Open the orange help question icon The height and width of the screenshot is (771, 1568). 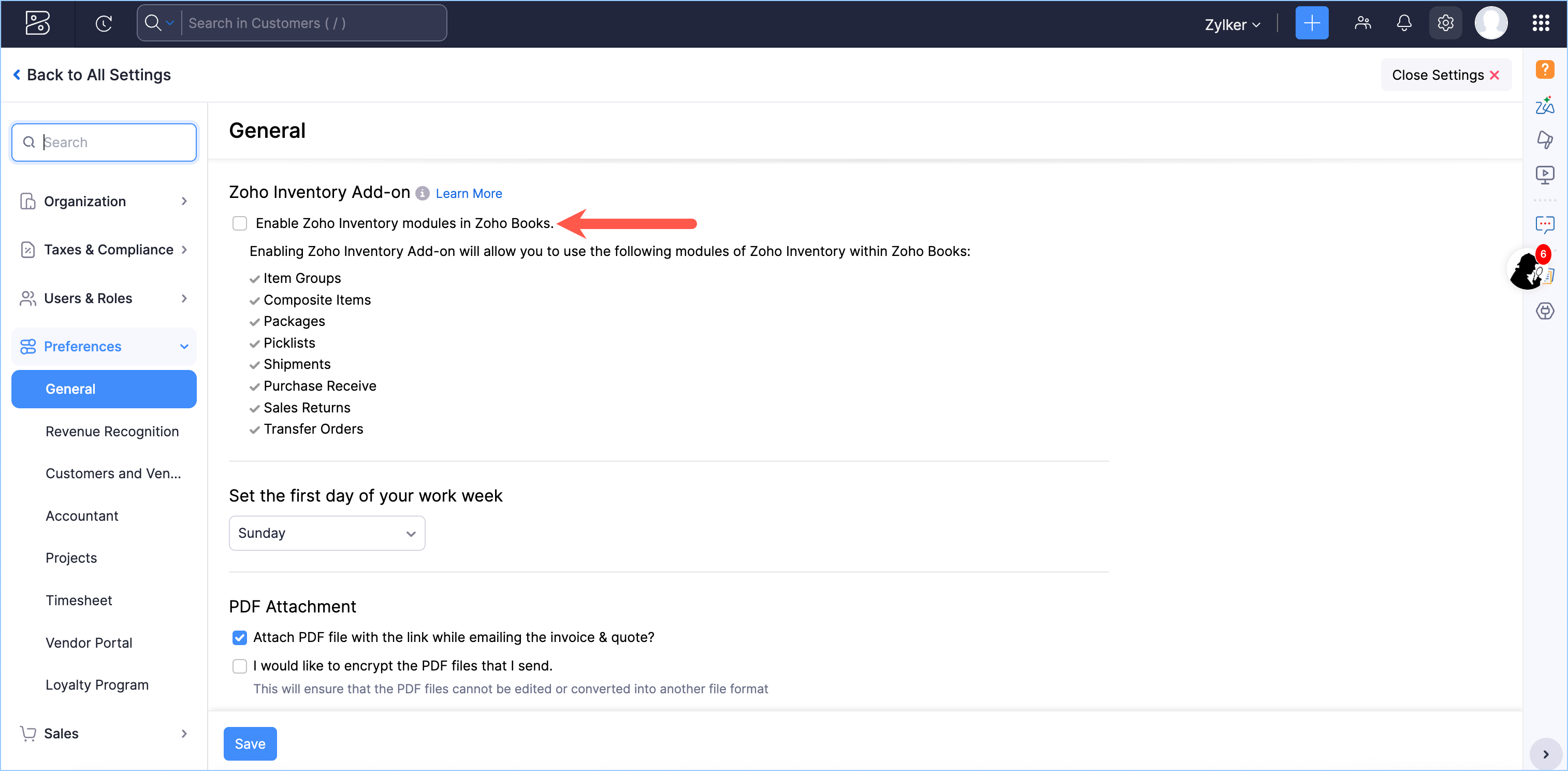click(1545, 69)
